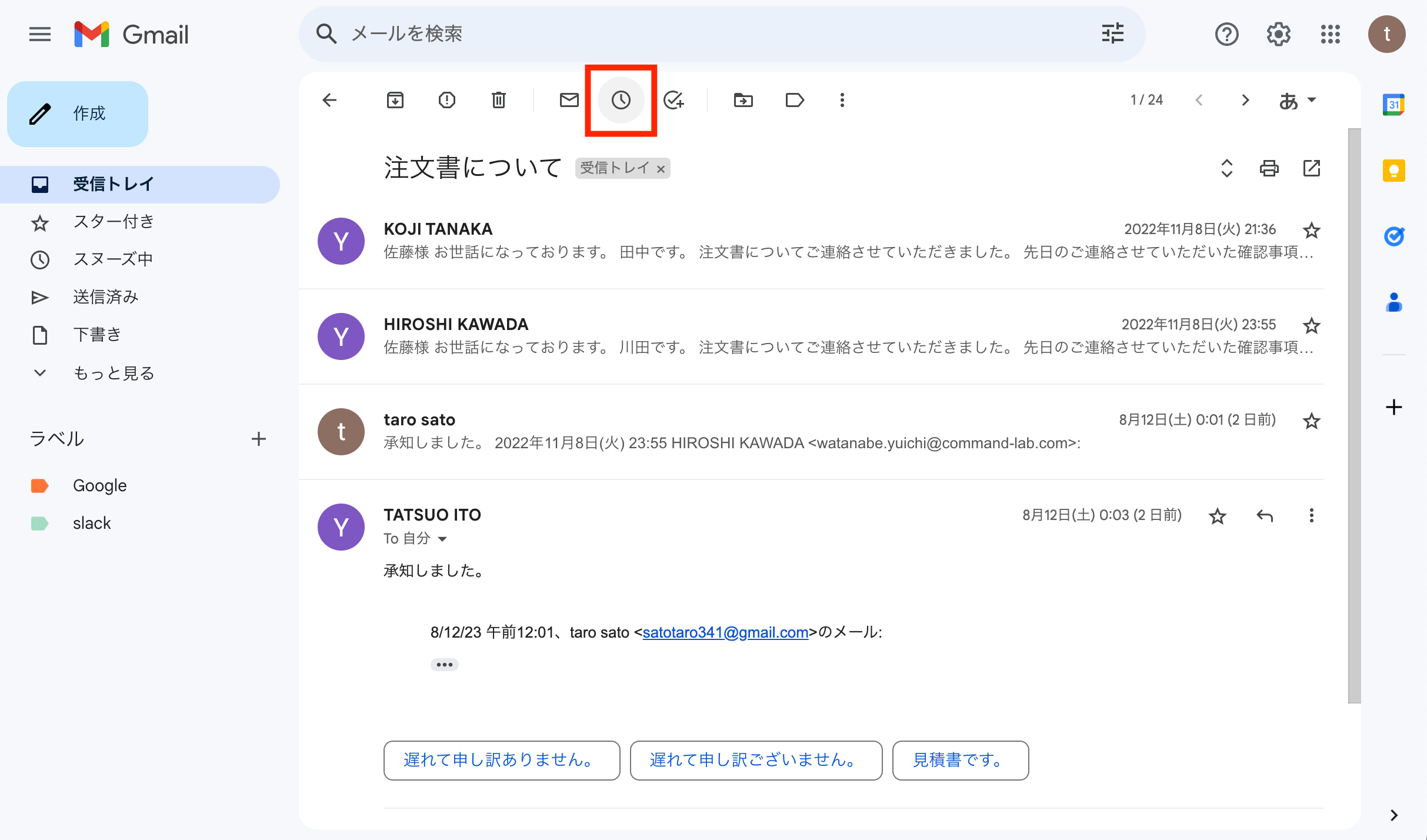
Task: Open conversation in new window
Action: 1312,168
